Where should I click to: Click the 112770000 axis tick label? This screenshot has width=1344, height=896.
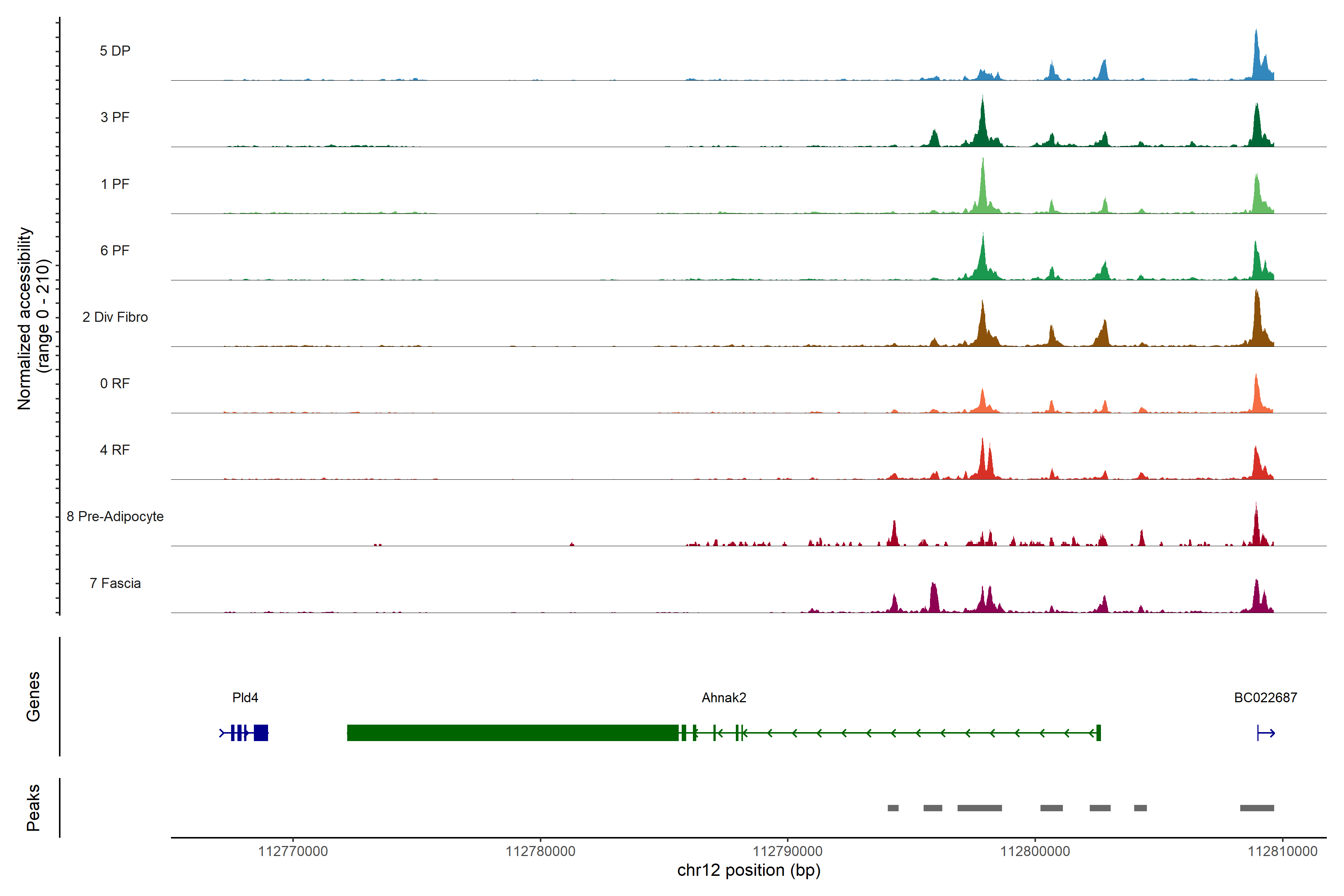pyautogui.click(x=293, y=852)
